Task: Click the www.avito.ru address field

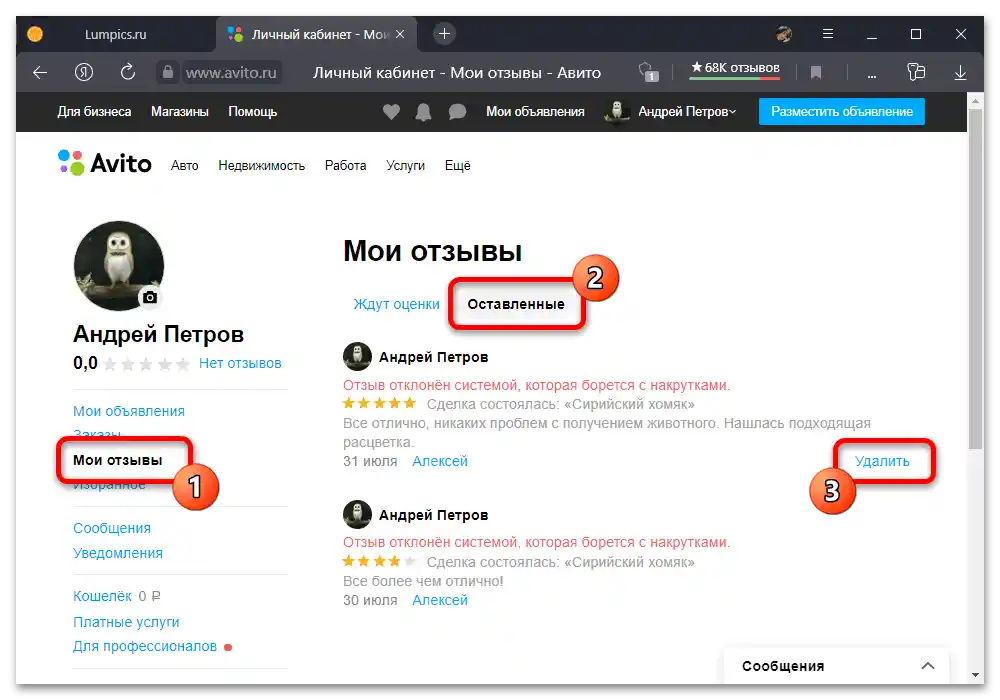Action: (231, 73)
